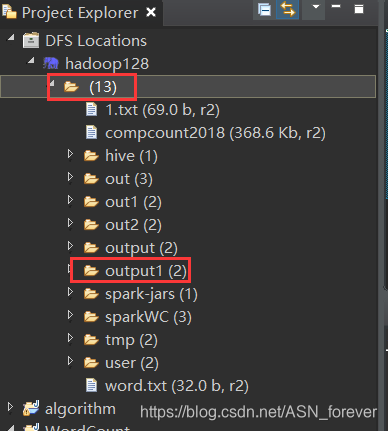Click the output (2) folder icon
This screenshot has height=431, width=388.
[91, 248]
